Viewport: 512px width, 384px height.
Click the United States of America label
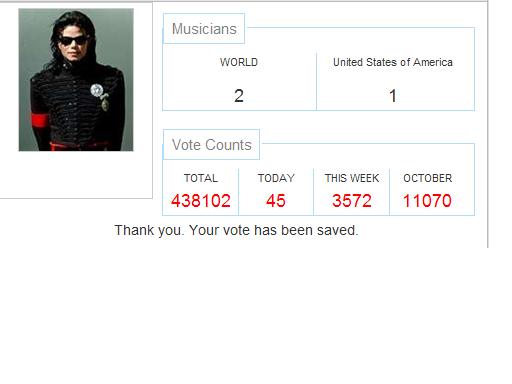point(393,62)
